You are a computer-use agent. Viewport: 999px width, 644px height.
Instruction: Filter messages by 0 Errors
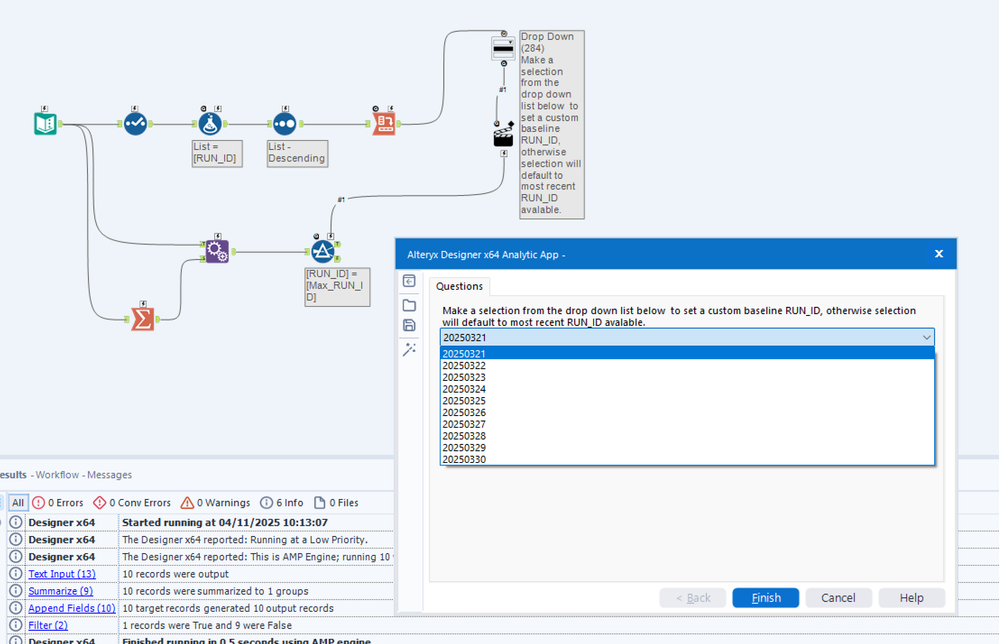58,503
